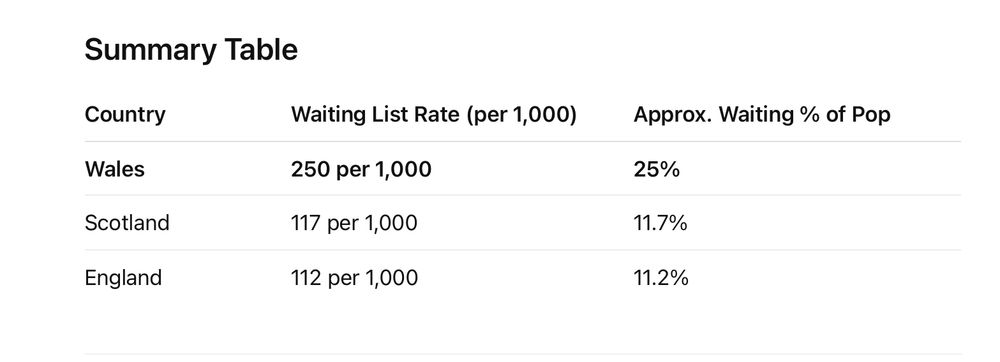Select the England row label
The height and width of the screenshot is (362, 1000).
(123, 278)
